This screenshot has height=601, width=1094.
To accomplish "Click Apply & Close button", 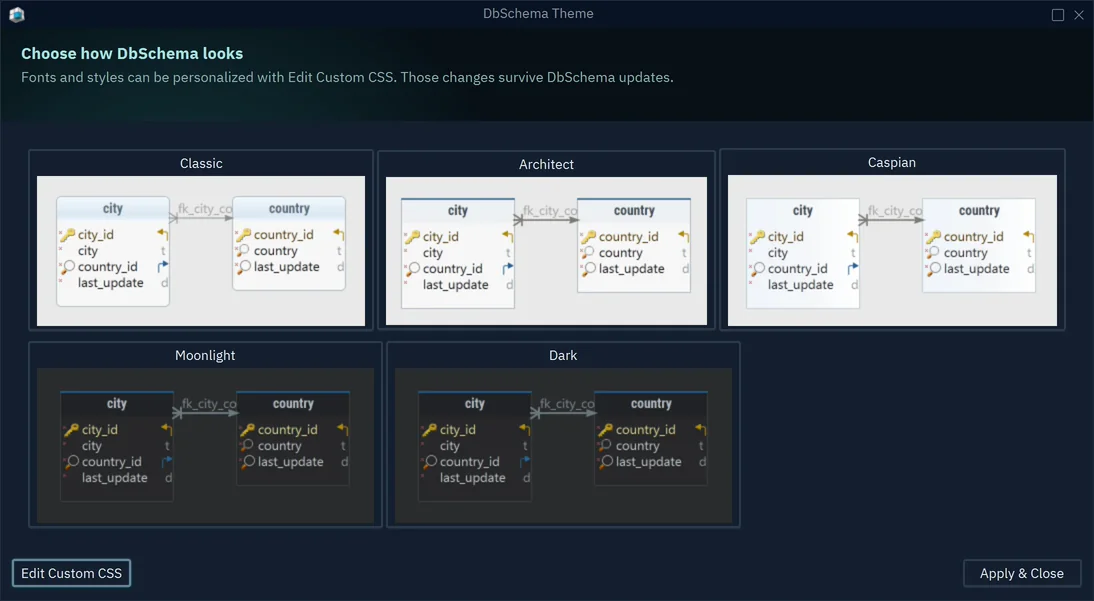I will 1022,573.
